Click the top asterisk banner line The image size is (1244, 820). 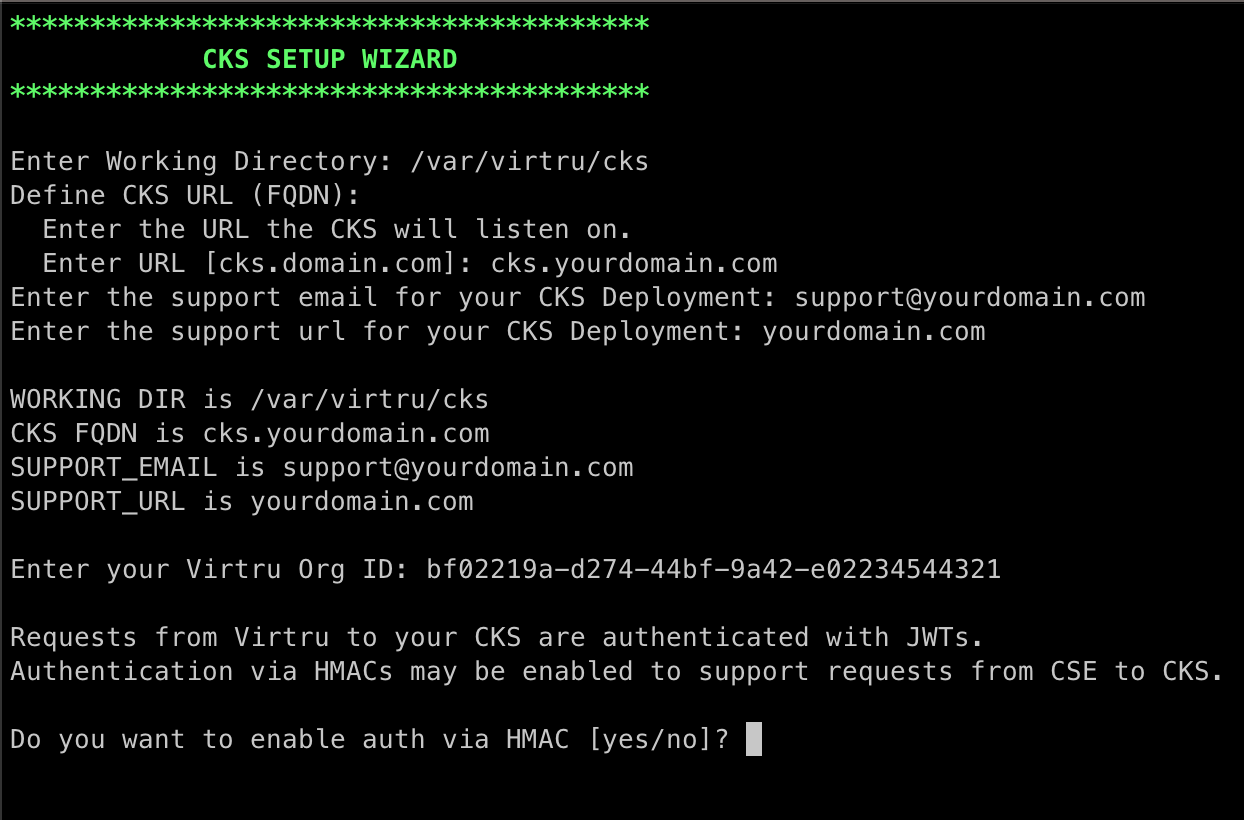pos(330,24)
